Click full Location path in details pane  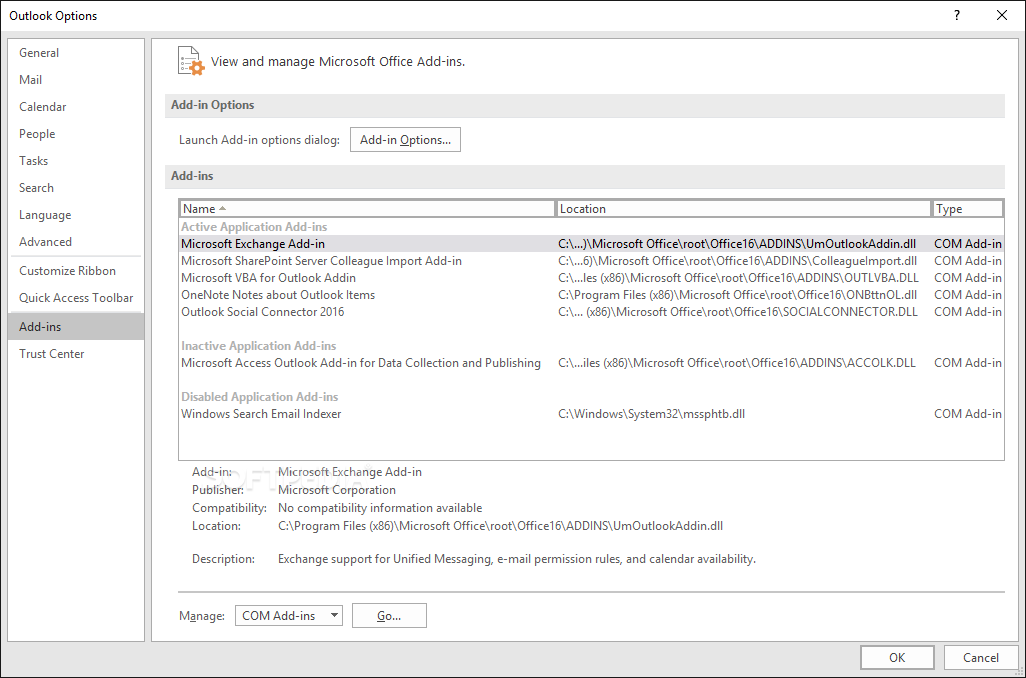point(501,526)
